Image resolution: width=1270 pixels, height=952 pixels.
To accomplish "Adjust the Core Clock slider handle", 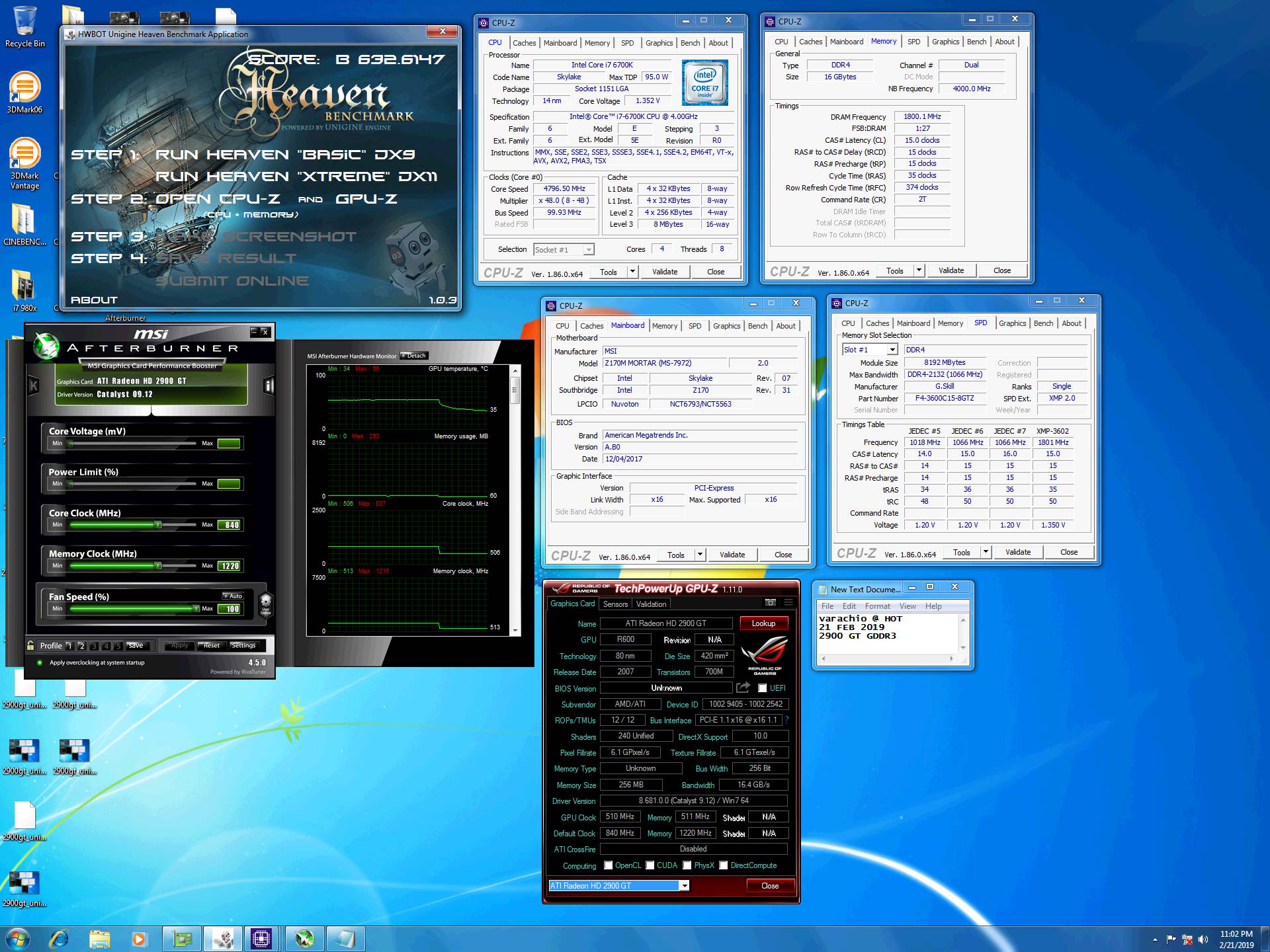I will 157,525.
